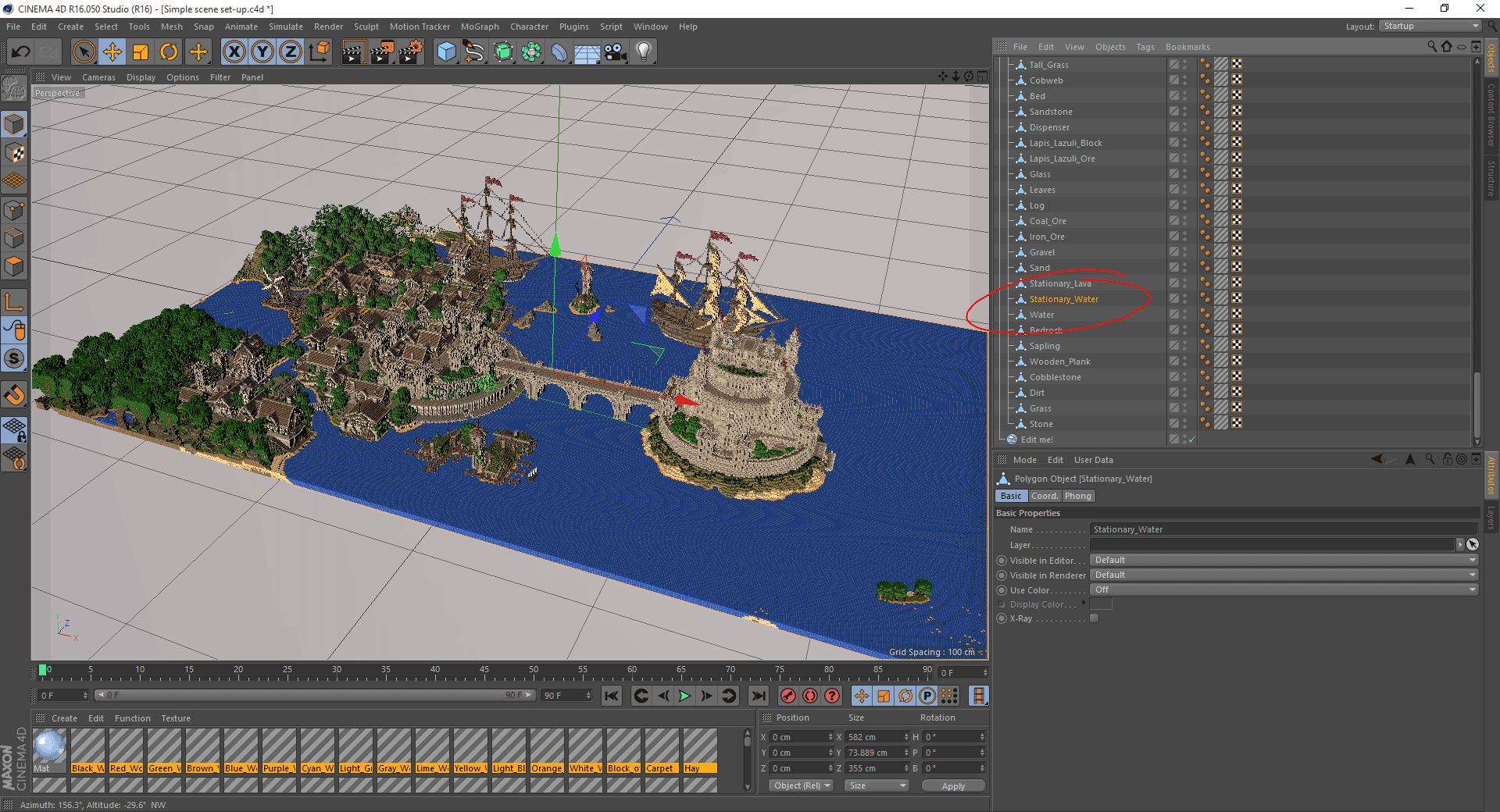Image resolution: width=1500 pixels, height=812 pixels.
Task: Play the animation forward
Action: pyautogui.click(x=684, y=696)
